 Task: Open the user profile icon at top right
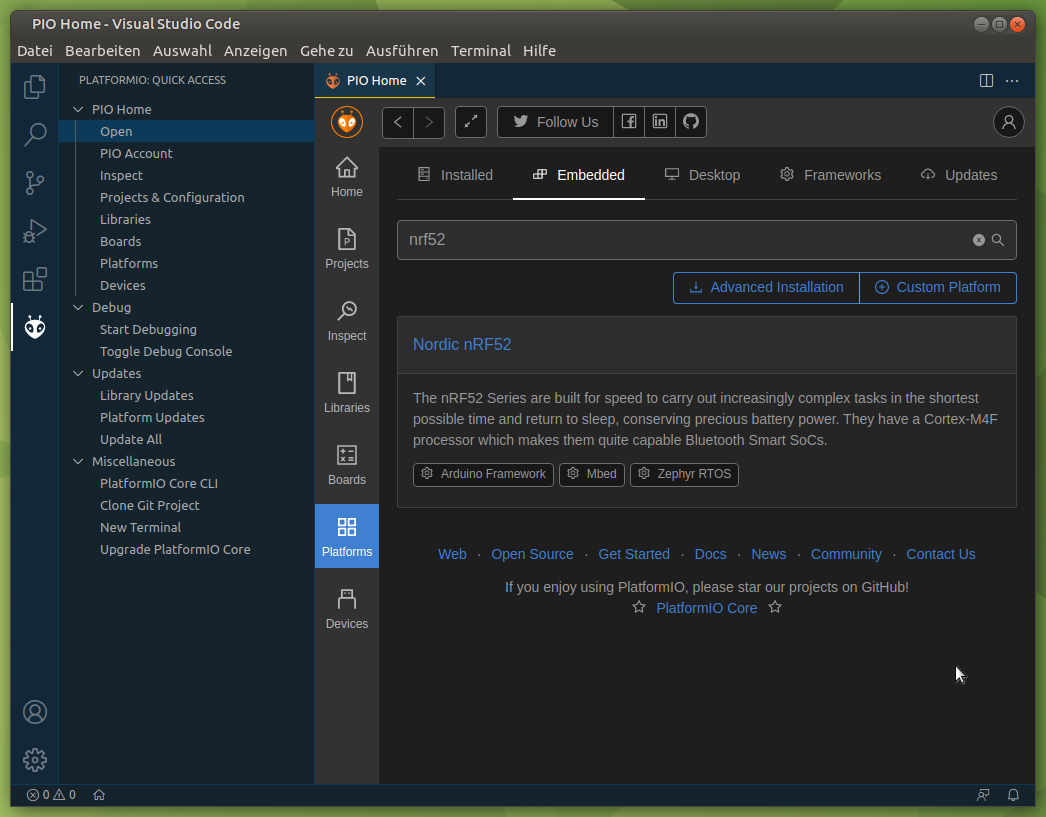1008,122
